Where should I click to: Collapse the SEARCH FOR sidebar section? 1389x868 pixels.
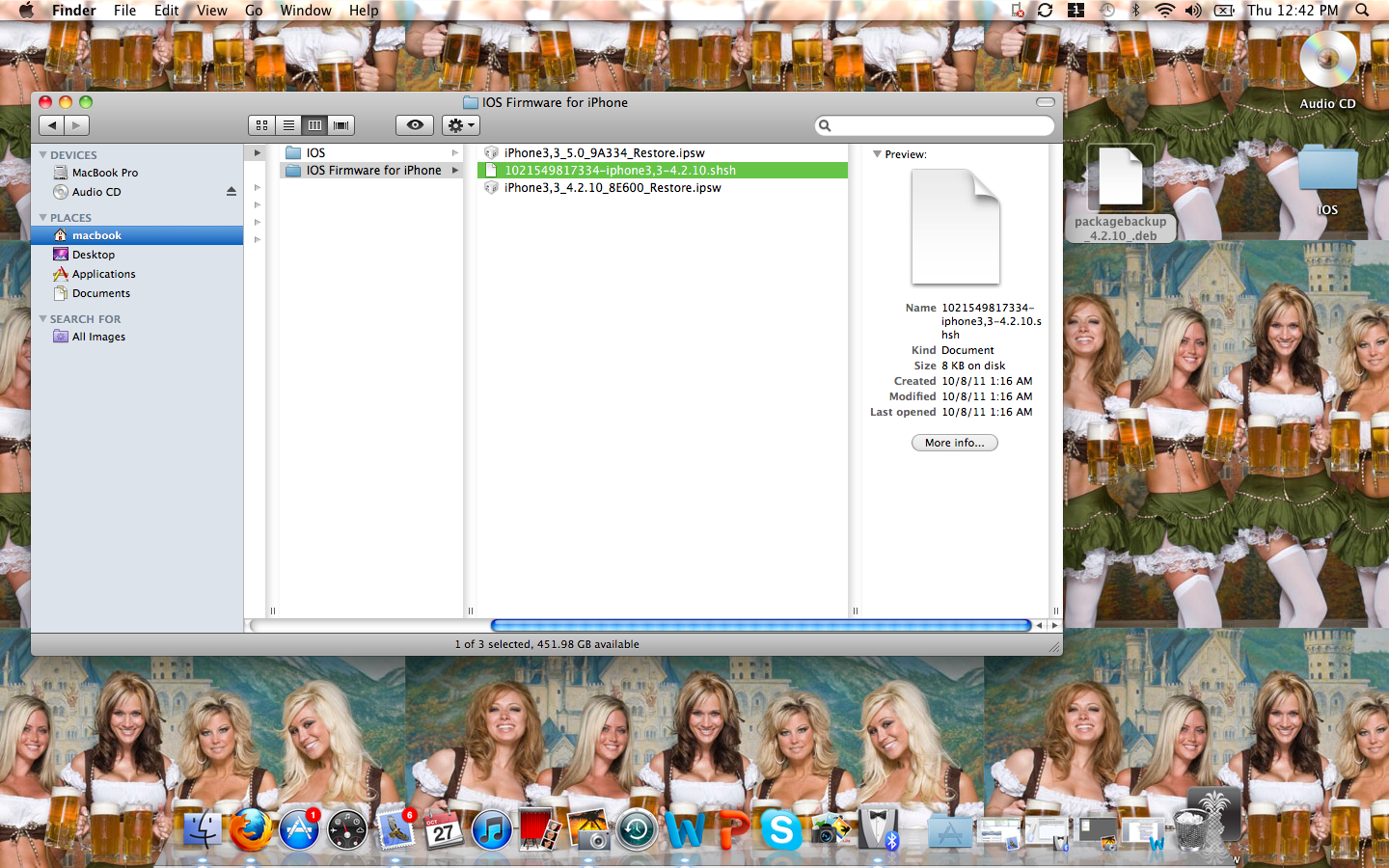42,318
